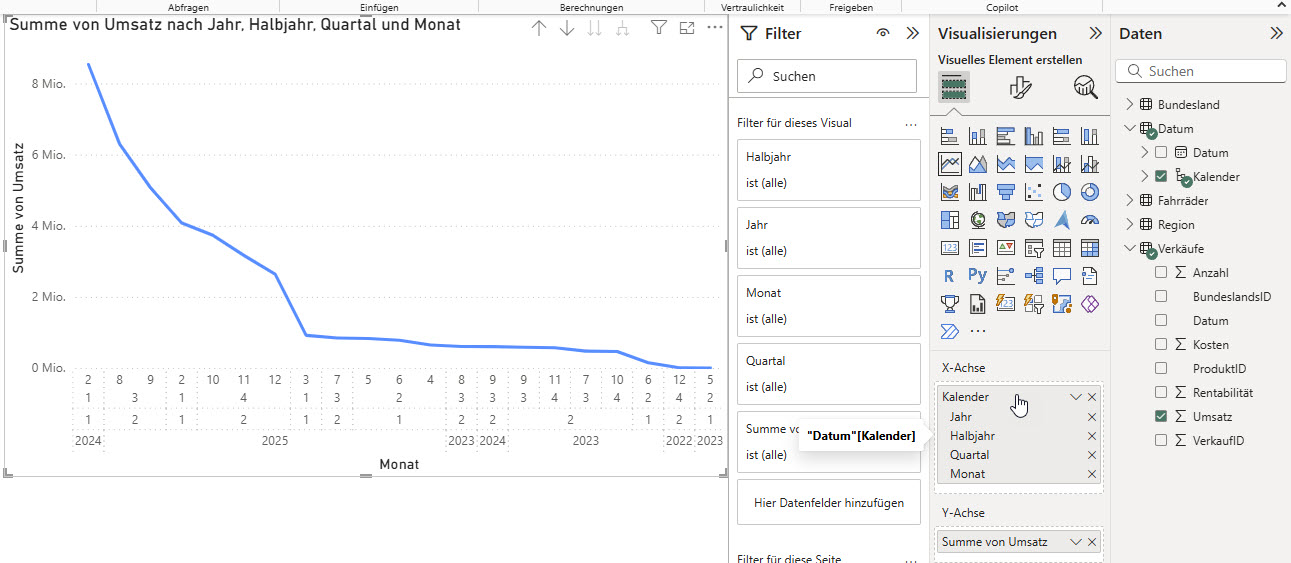The image size is (1291, 563).
Task: Open the Summe von Umsatz field dropdown
Action: click(x=1076, y=542)
